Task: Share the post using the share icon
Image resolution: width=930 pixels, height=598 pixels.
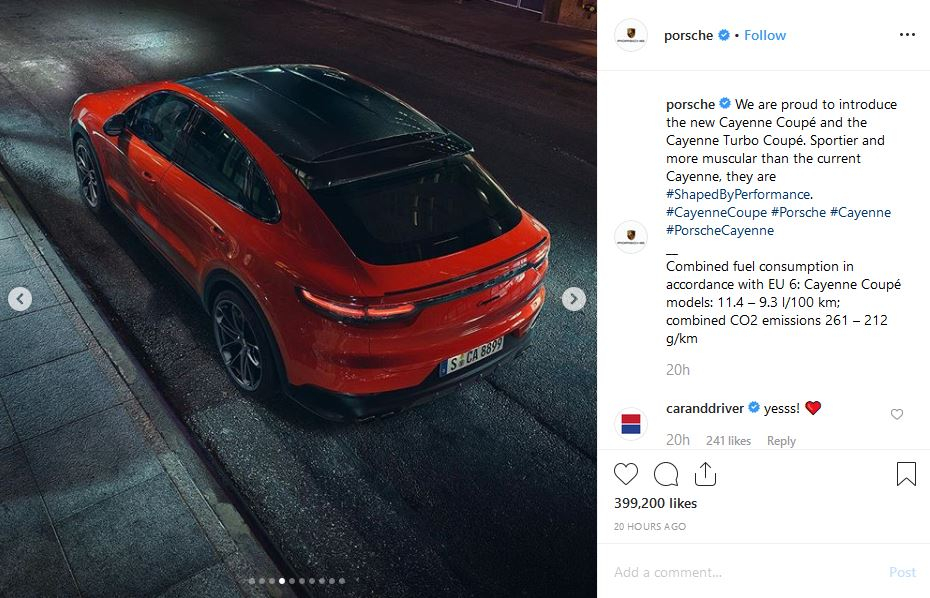Action: point(705,474)
